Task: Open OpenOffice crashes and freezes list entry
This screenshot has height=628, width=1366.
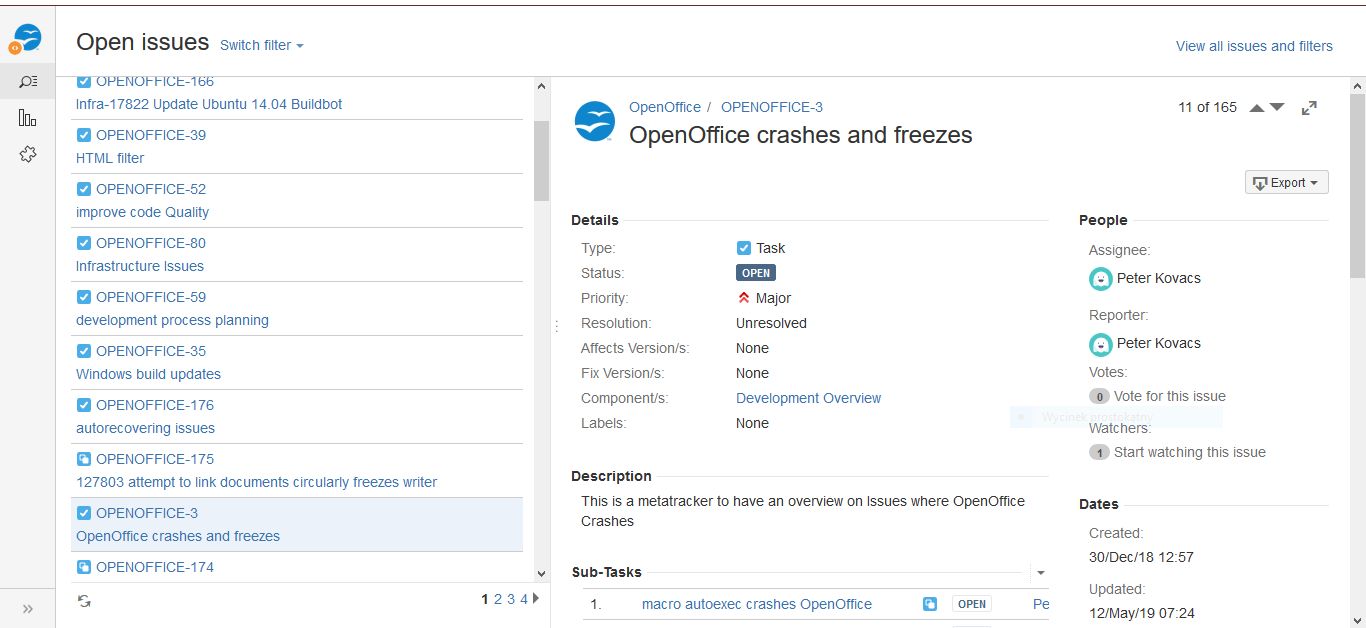Action: 178,536
